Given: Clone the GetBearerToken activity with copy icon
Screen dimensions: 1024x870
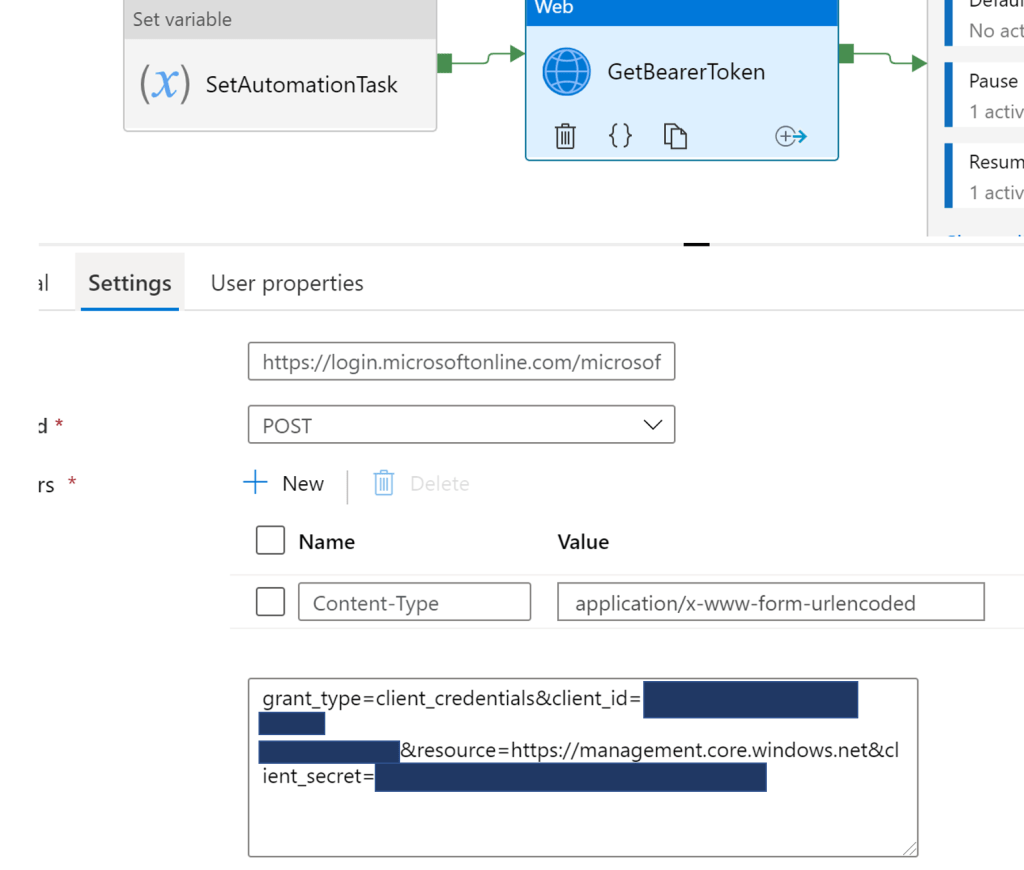Looking at the screenshot, I should tap(675, 136).
